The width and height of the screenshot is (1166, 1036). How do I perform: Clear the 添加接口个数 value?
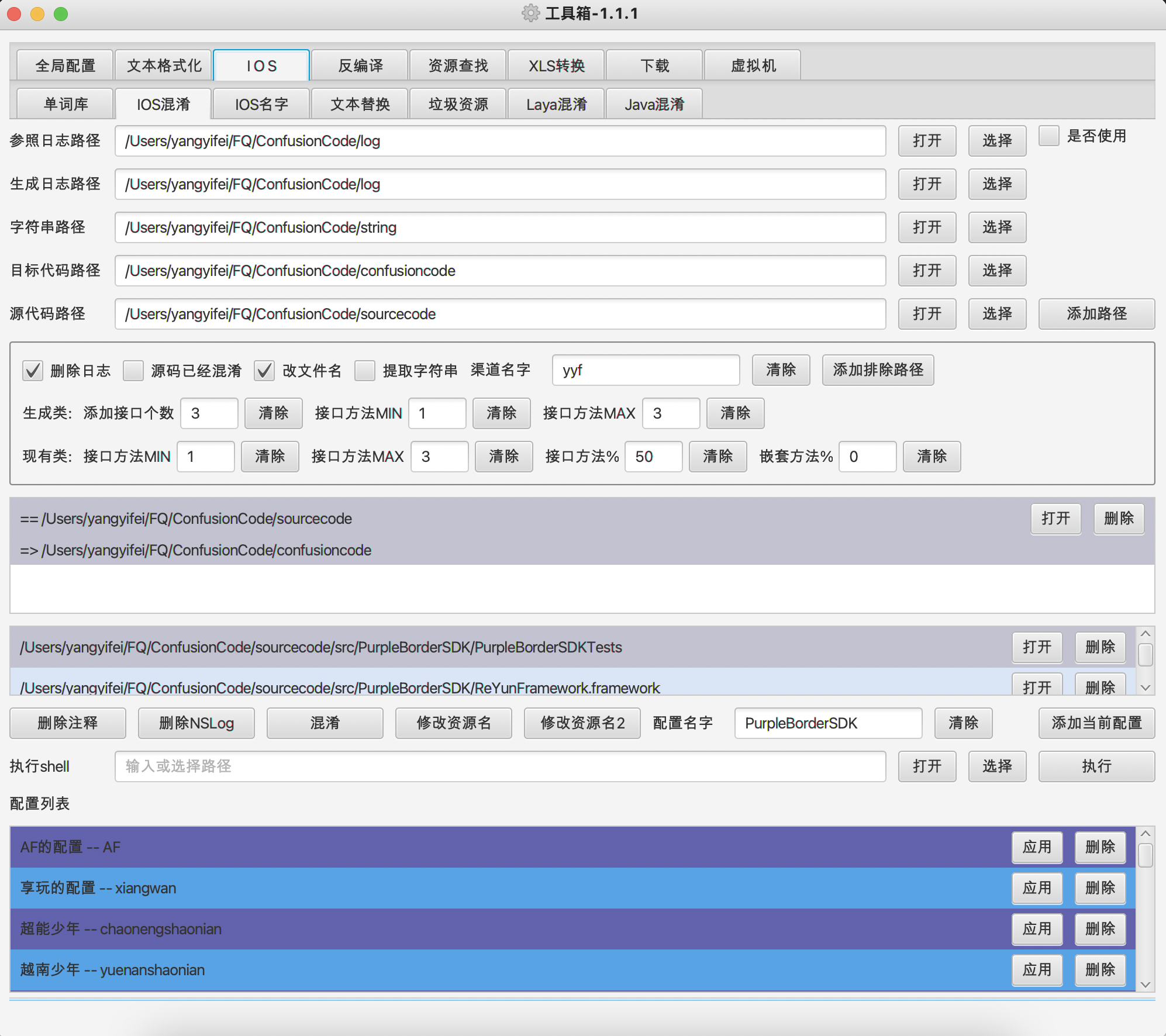(274, 413)
